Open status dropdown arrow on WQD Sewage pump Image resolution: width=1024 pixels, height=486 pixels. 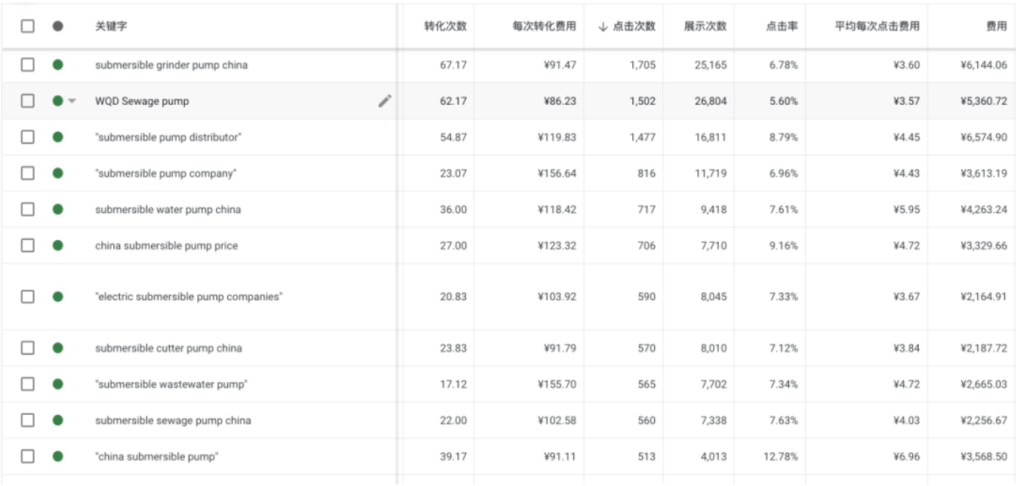point(72,101)
